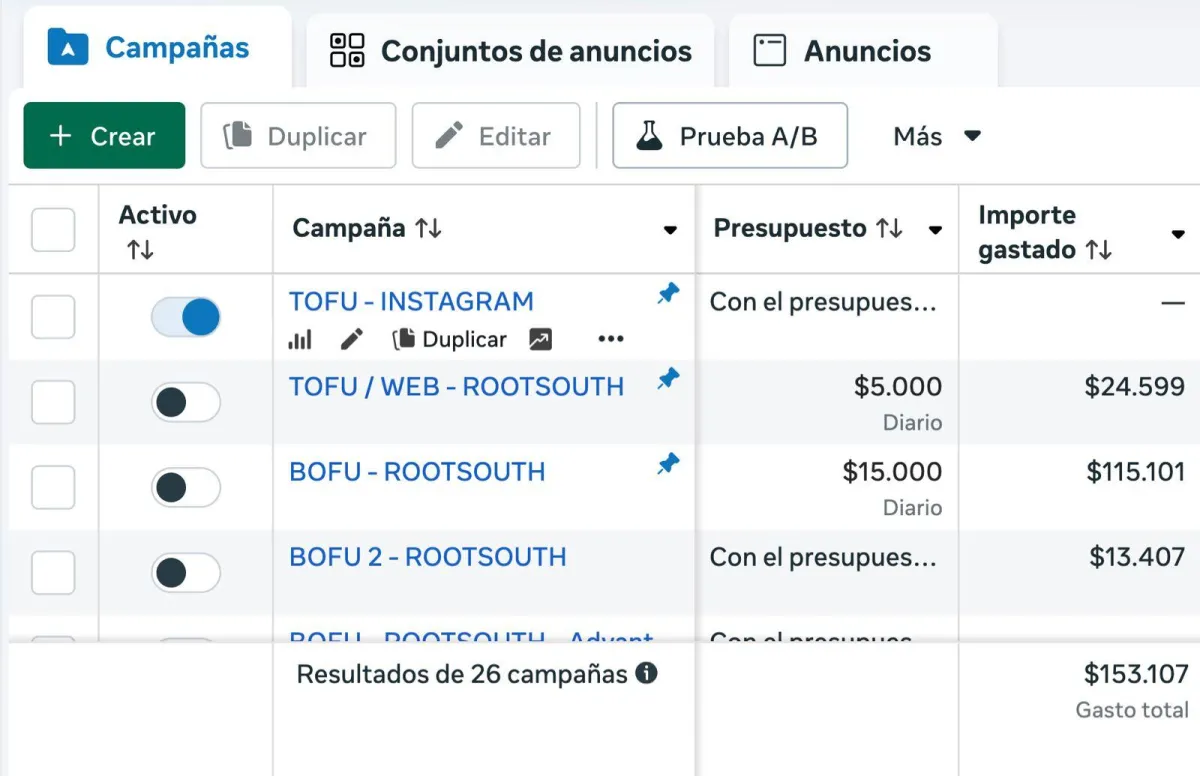Switch to Conjuntos de anuncios tab
The height and width of the screenshot is (776, 1200).
(x=510, y=50)
